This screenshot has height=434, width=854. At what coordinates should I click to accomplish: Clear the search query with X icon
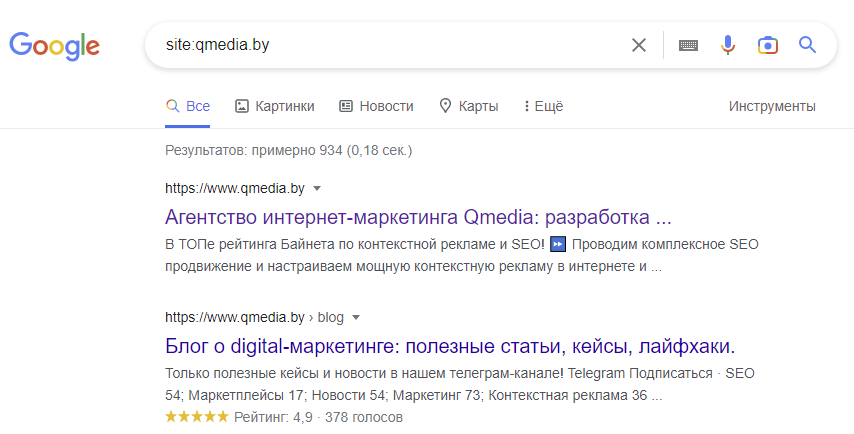(639, 45)
